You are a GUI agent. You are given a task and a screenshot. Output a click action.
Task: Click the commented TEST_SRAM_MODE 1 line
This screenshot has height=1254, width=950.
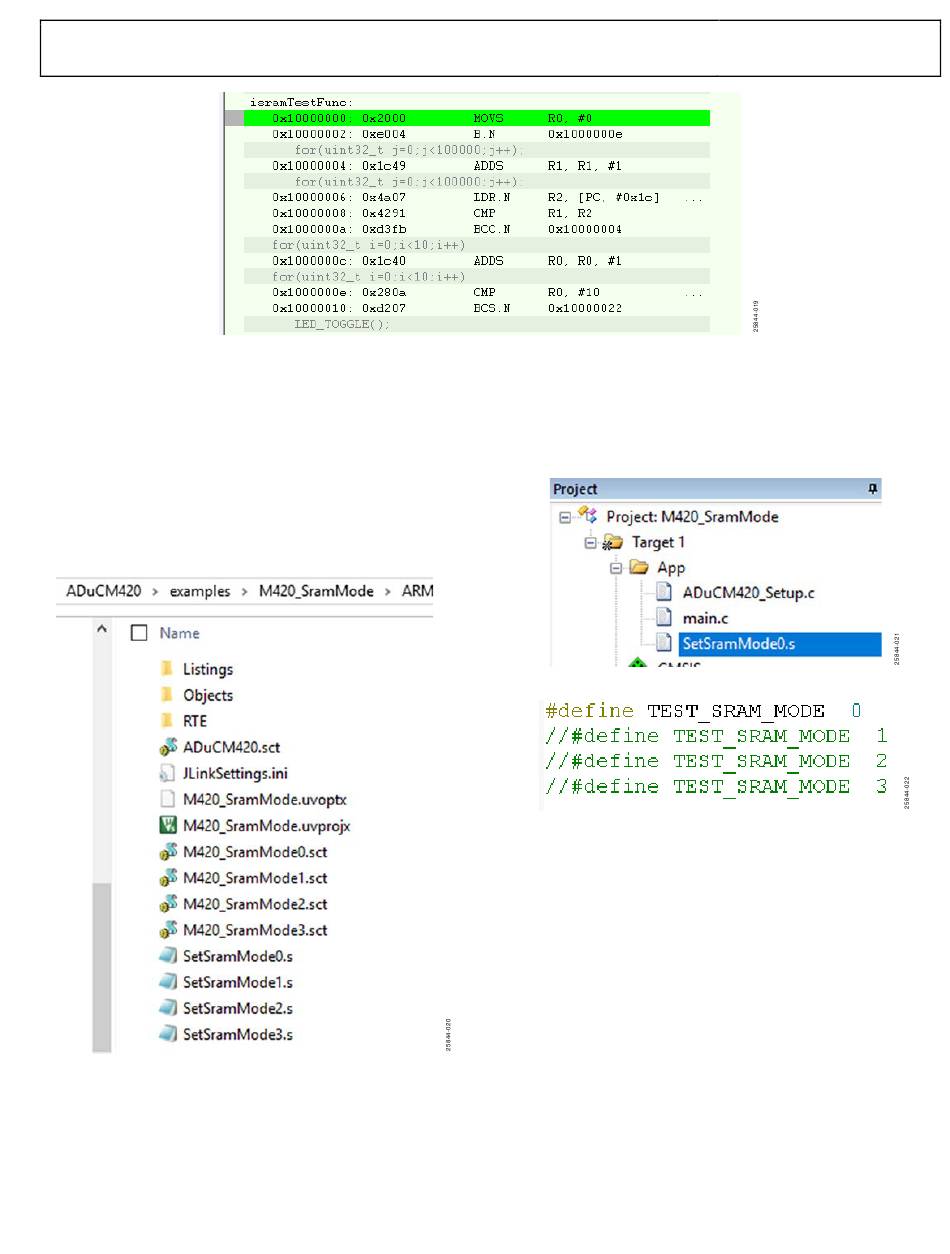(716, 736)
